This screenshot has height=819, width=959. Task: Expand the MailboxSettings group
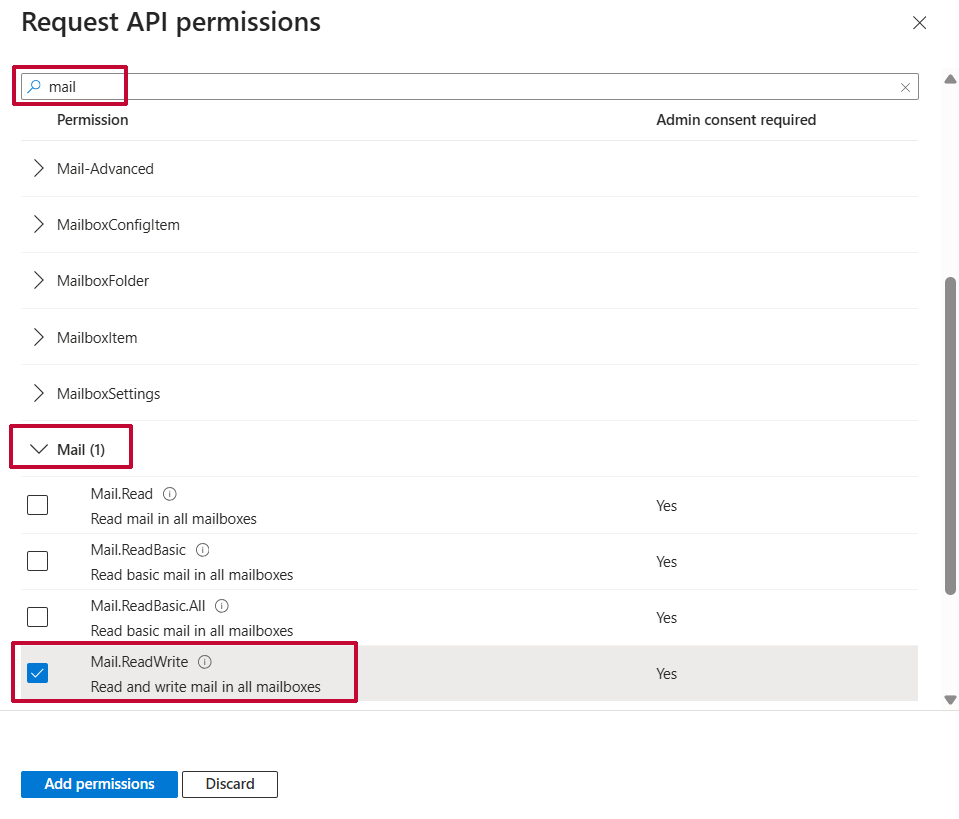(39, 394)
